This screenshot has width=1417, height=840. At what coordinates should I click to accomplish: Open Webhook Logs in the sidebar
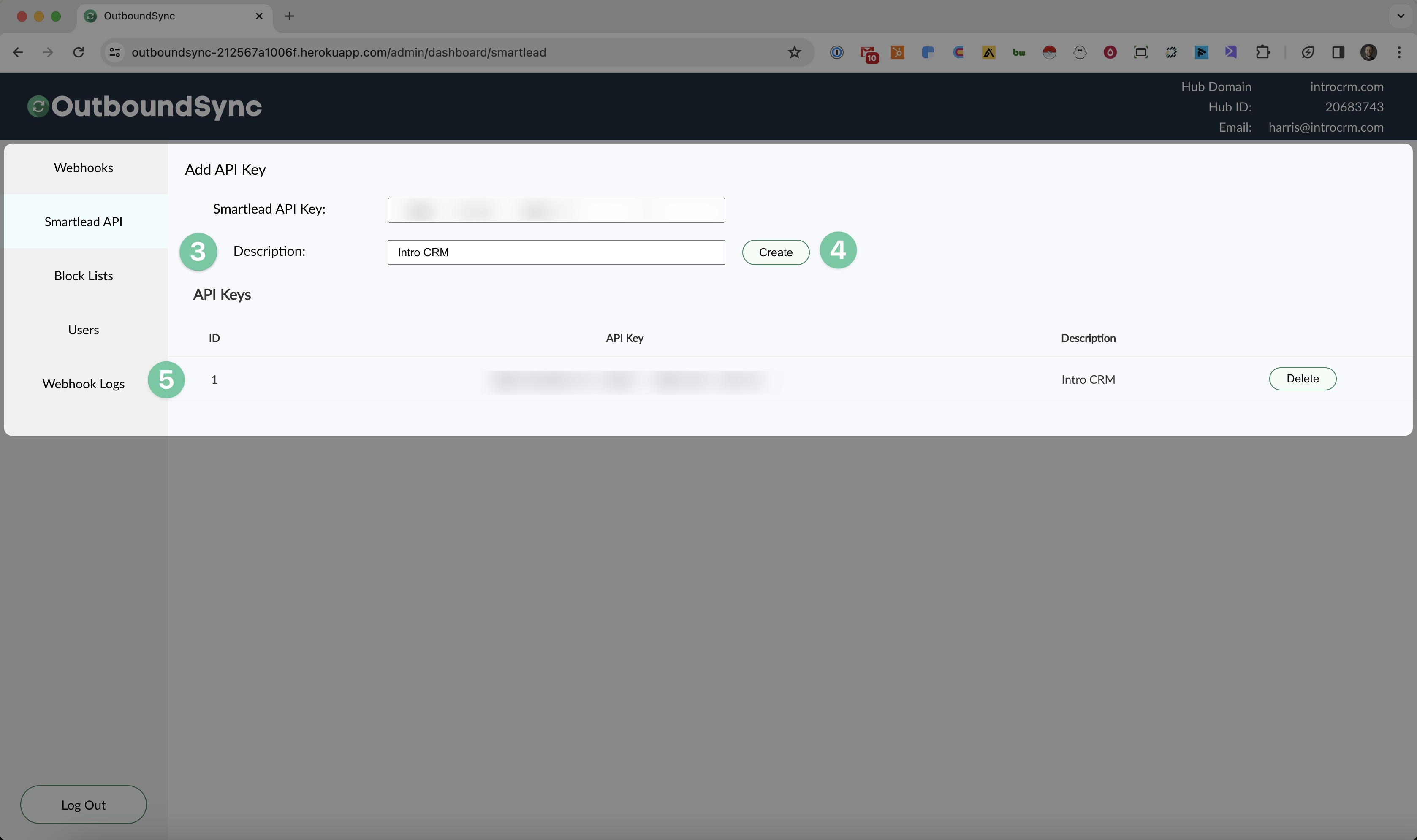pyautogui.click(x=84, y=384)
